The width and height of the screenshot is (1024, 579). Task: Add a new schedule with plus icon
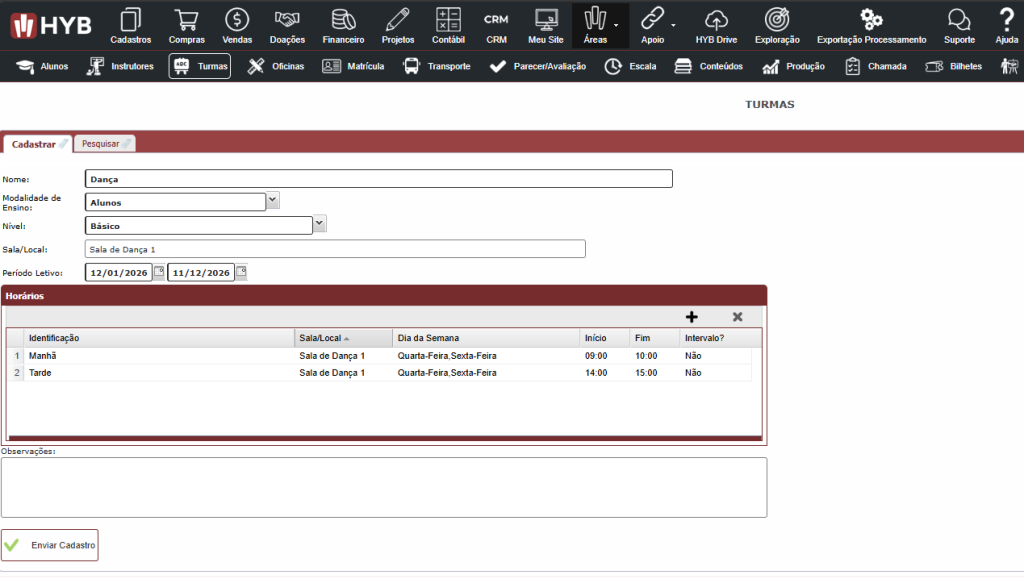coord(692,317)
